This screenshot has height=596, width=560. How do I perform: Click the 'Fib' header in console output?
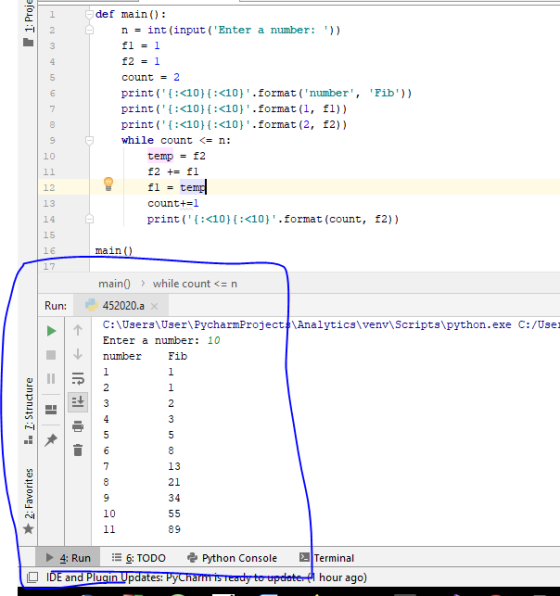178,356
